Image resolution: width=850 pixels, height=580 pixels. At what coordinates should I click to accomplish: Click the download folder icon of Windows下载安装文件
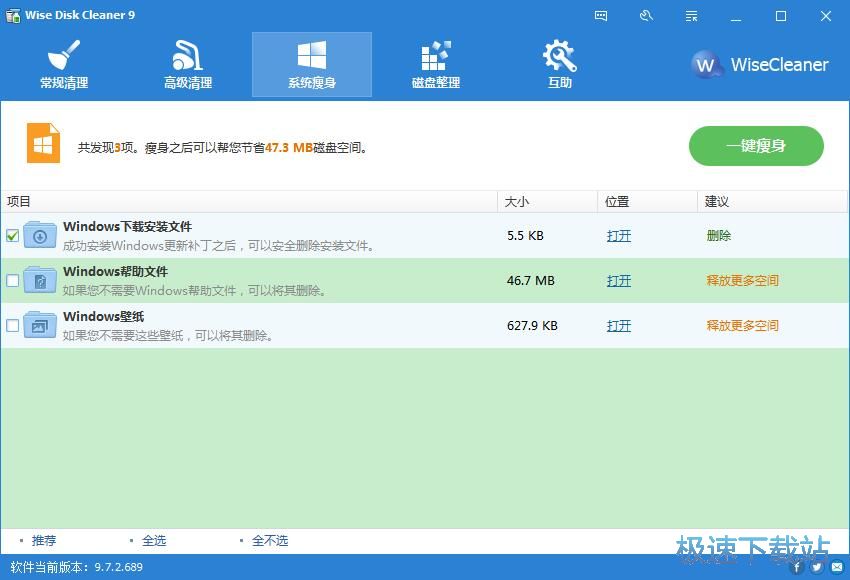tap(40, 235)
